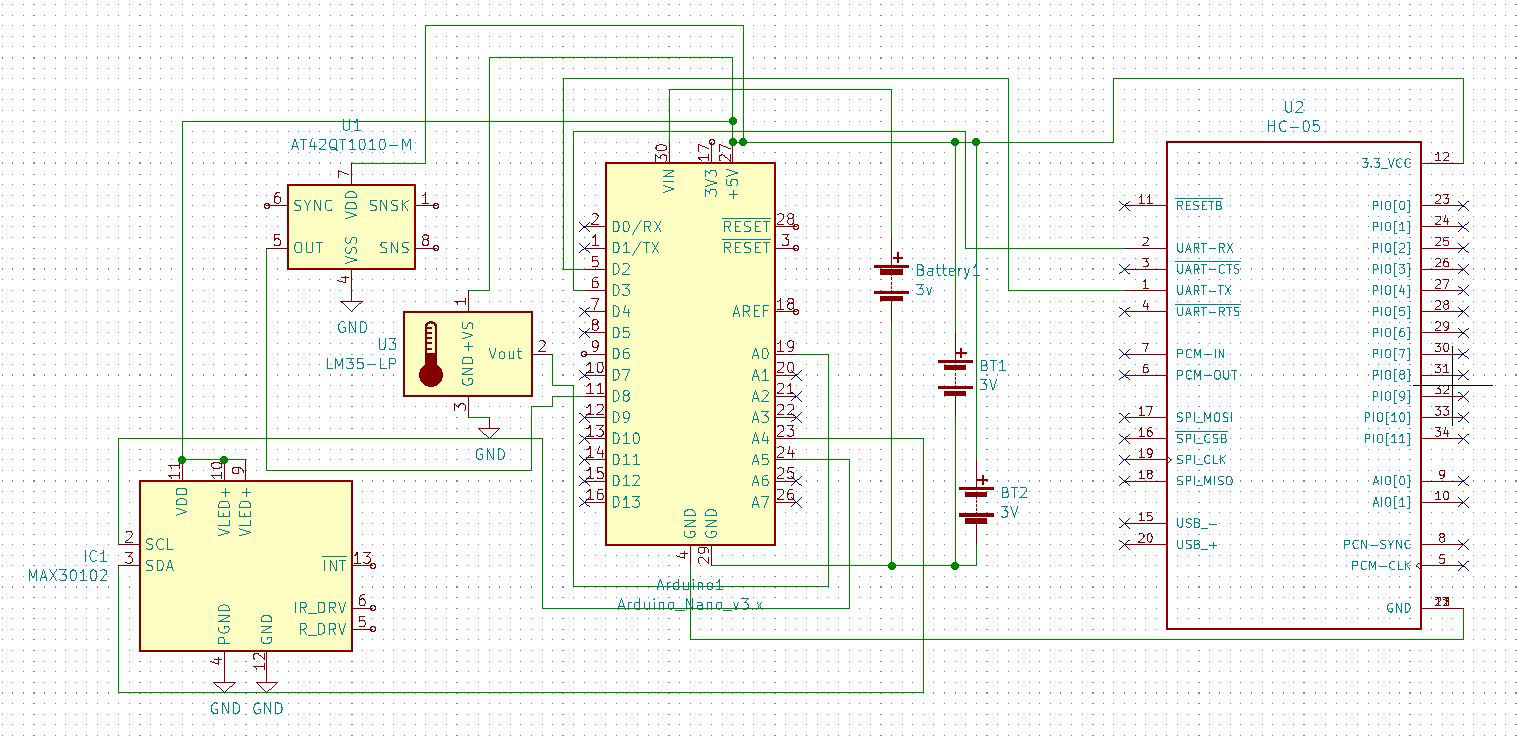The image size is (1517, 736).
Task: Click the OUT pin label on U1
Action: coord(308,247)
